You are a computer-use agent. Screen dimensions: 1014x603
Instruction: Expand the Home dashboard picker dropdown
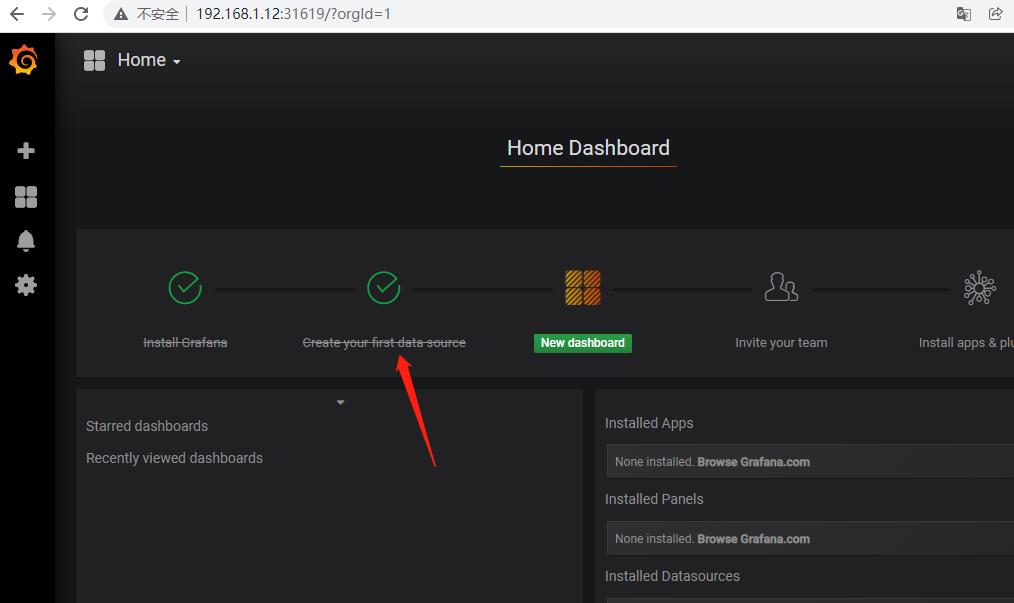coord(149,60)
